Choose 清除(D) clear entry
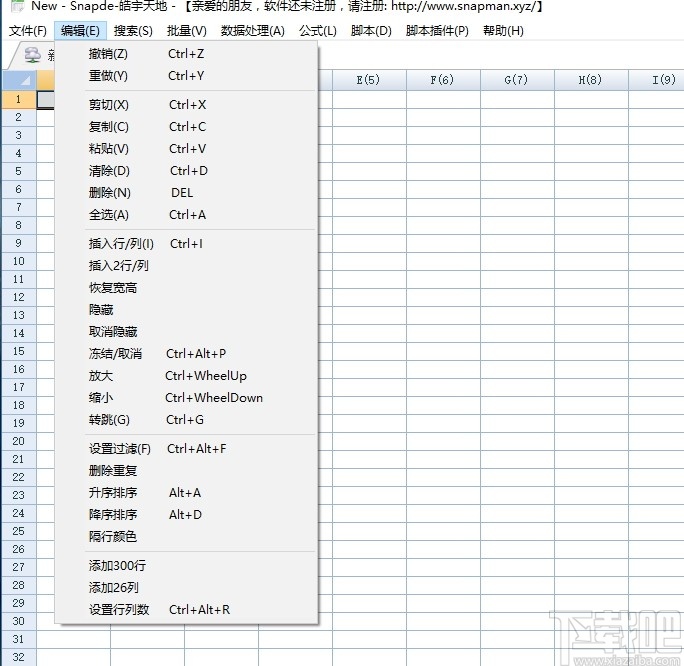 tap(187, 171)
